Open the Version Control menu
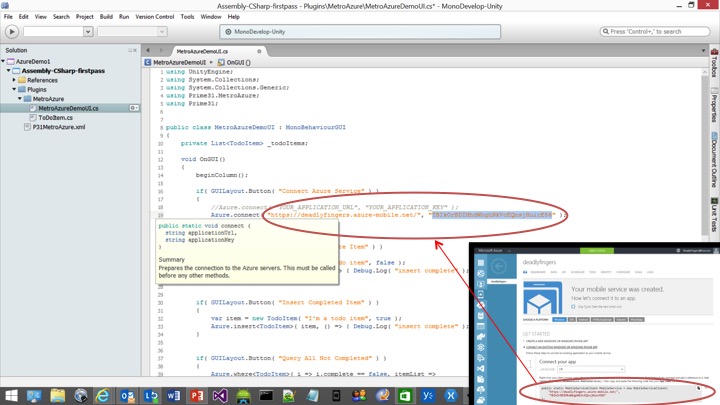This screenshot has width=720, height=405. [155, 17]
